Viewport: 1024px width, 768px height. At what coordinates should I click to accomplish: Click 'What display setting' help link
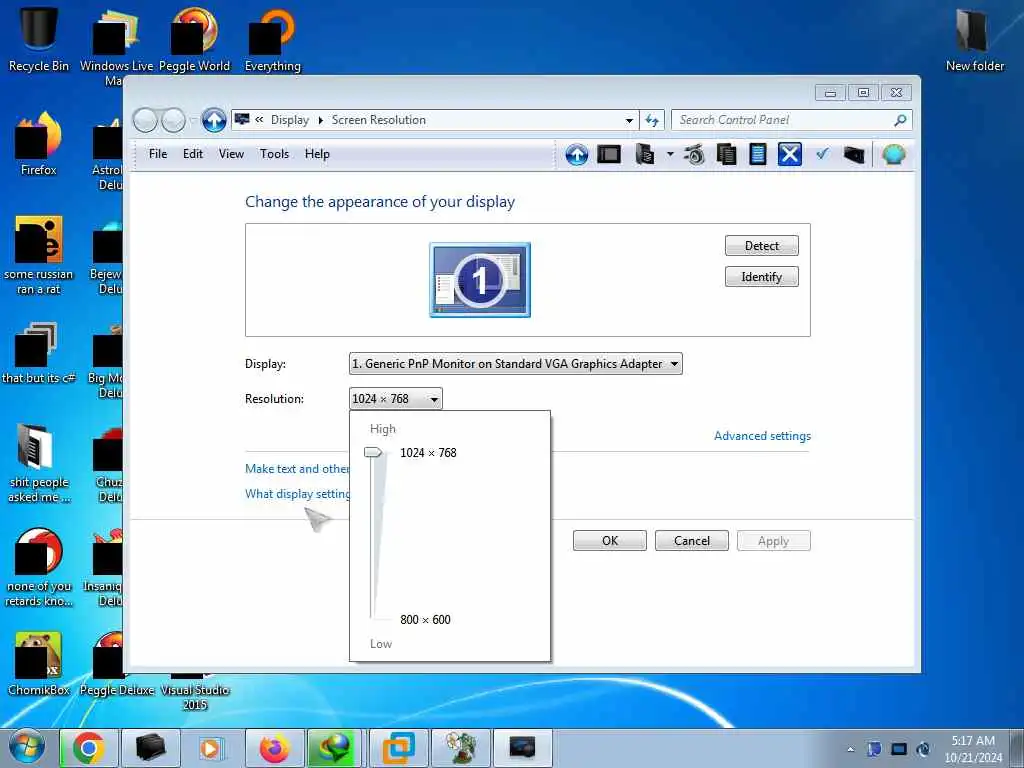297,494
